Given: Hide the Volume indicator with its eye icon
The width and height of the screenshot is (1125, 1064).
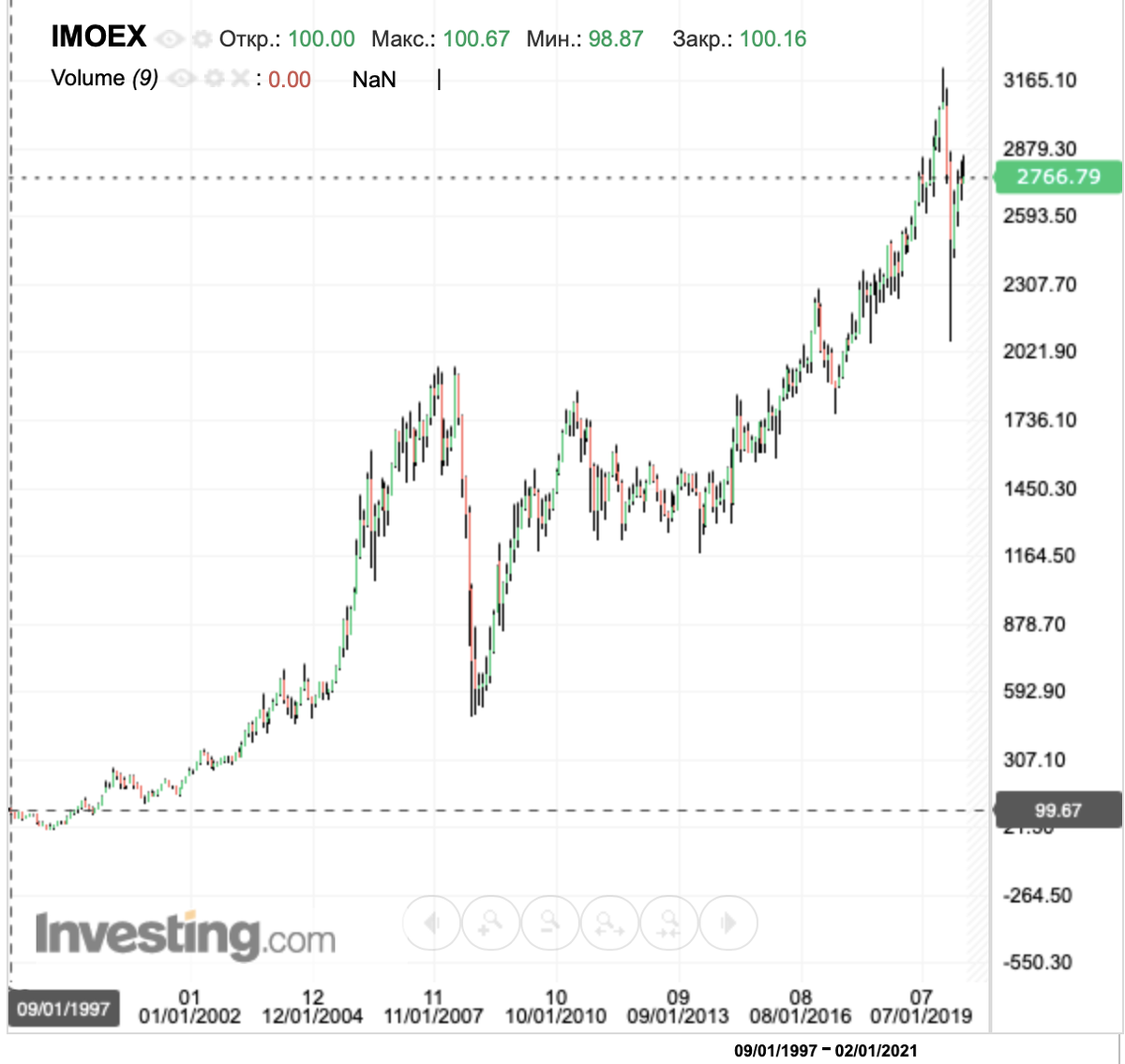Looking at the screenshot, I should pos(183,79).
